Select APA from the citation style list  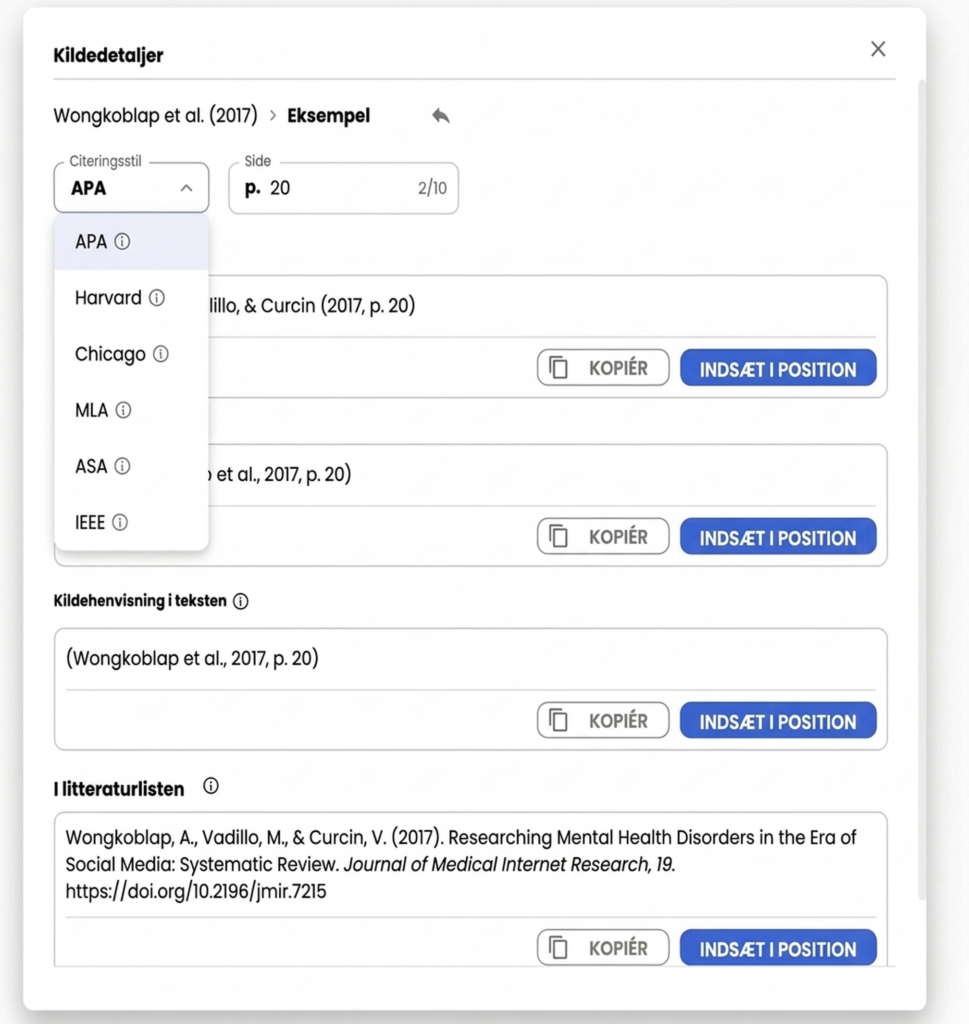tap(131, 242)
